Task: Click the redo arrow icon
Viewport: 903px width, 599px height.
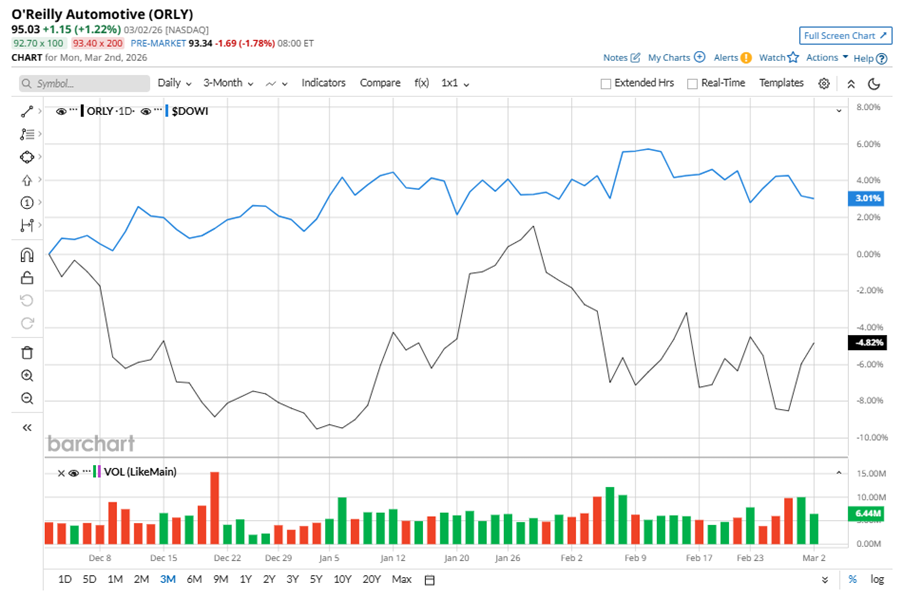Action: click(26, 323)
